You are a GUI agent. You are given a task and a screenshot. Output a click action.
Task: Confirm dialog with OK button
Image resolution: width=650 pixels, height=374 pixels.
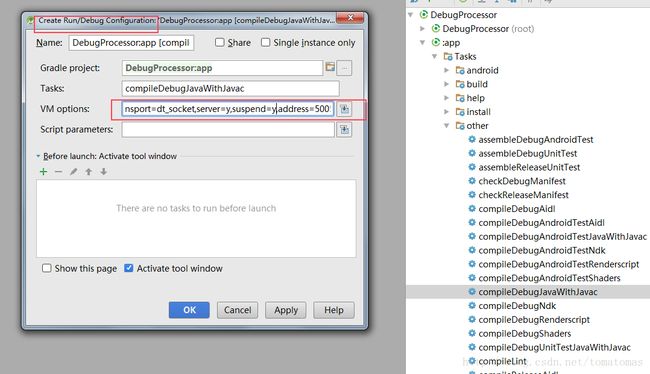[x=189, y=310]
